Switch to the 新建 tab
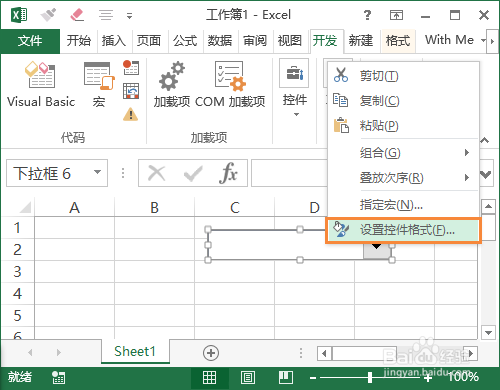Viewport: 500px width, 390px height. pyautogui.click(x=361, y=41)
